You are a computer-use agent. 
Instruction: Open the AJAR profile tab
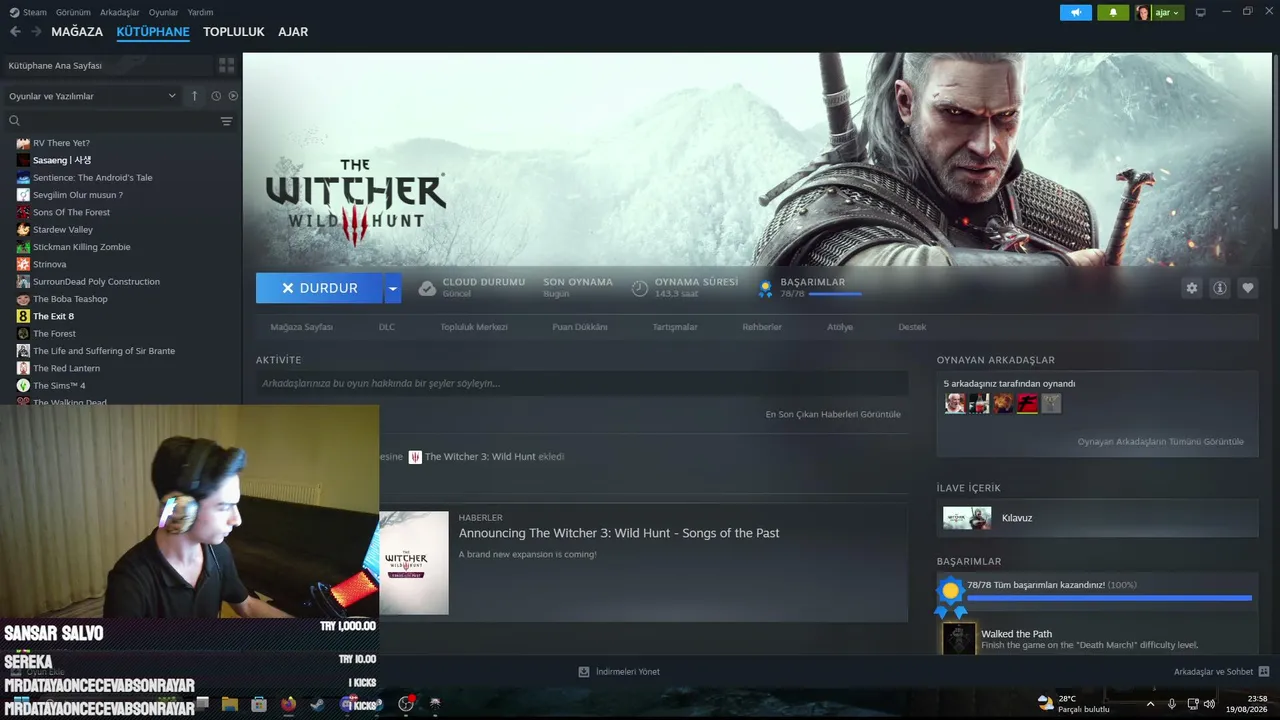click(x=293, y=32)
